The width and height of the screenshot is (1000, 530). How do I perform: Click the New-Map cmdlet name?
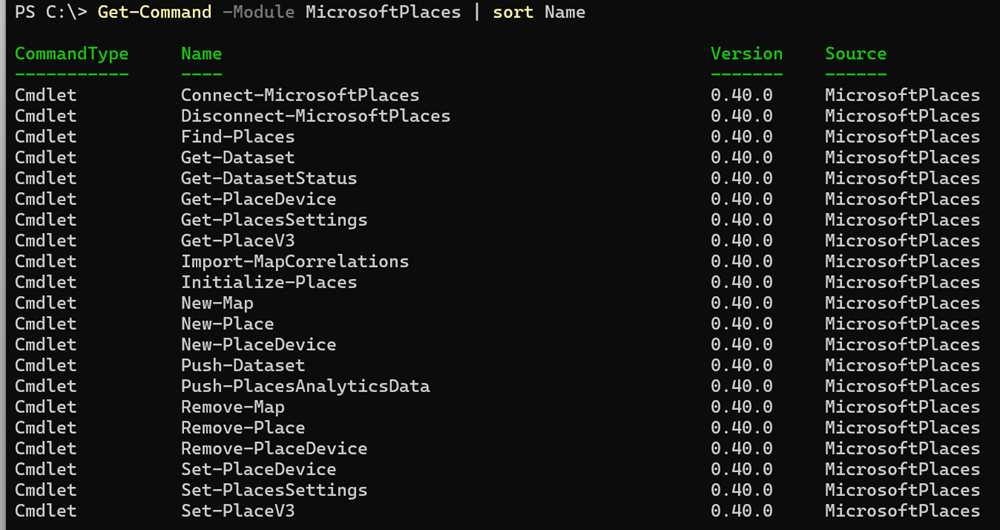point(217,303)
